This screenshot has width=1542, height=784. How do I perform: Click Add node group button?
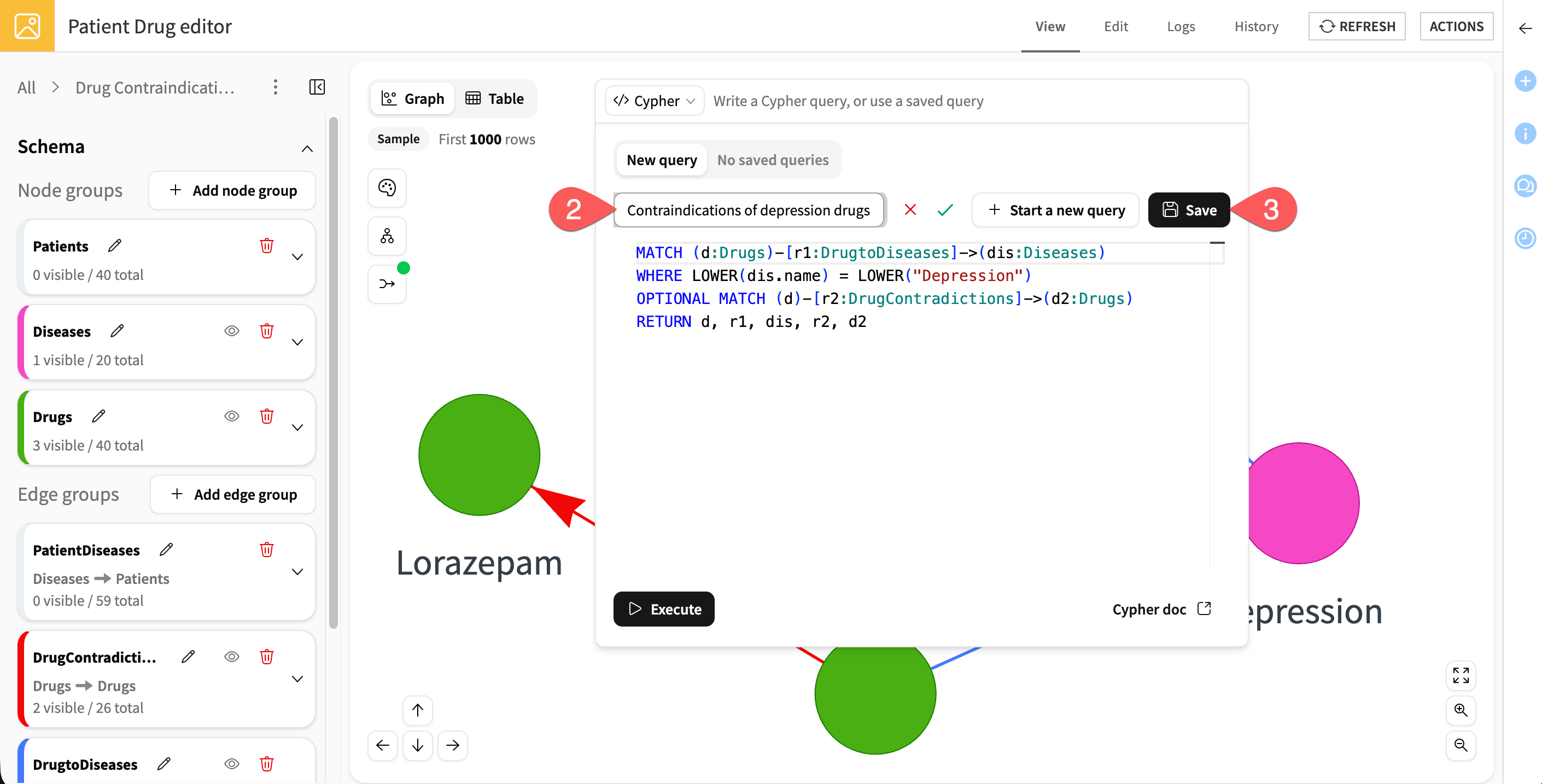pyautogui.click(x=232, y=190)
